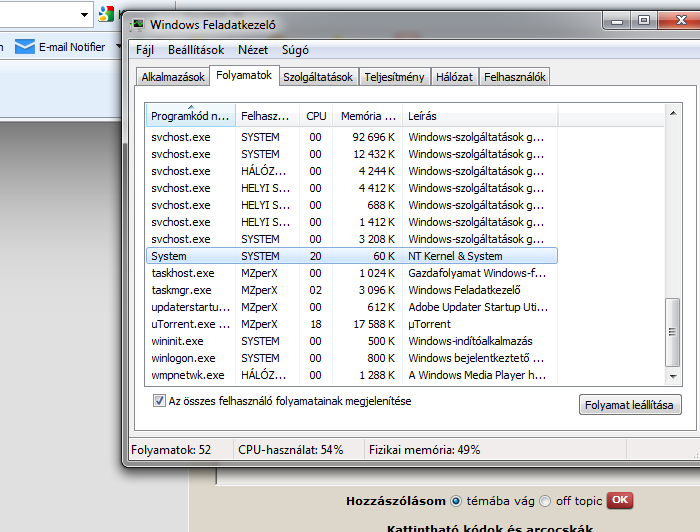Open the Nézet menu
The image size is (700, 532).
[253, 50]
